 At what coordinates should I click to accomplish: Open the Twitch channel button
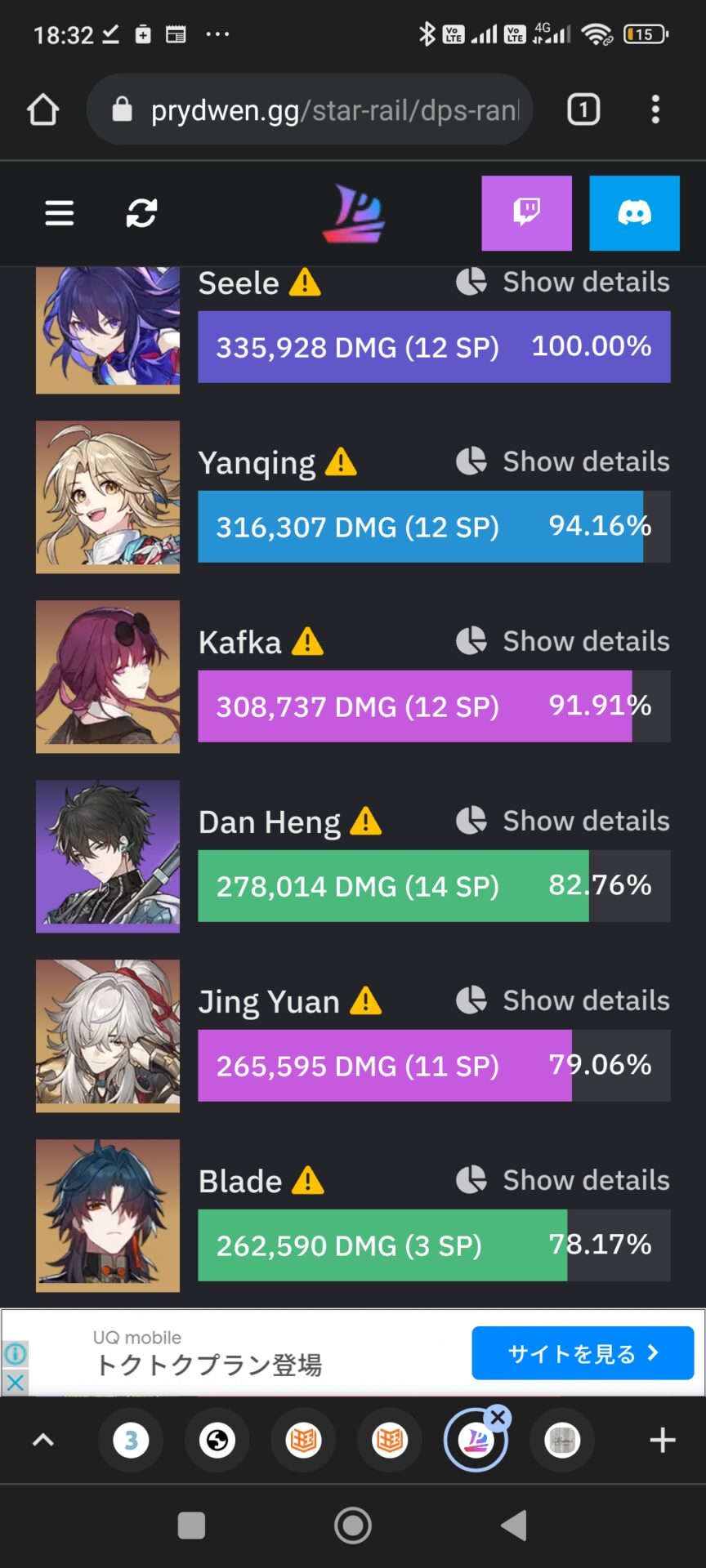click(x=526, y=213)
